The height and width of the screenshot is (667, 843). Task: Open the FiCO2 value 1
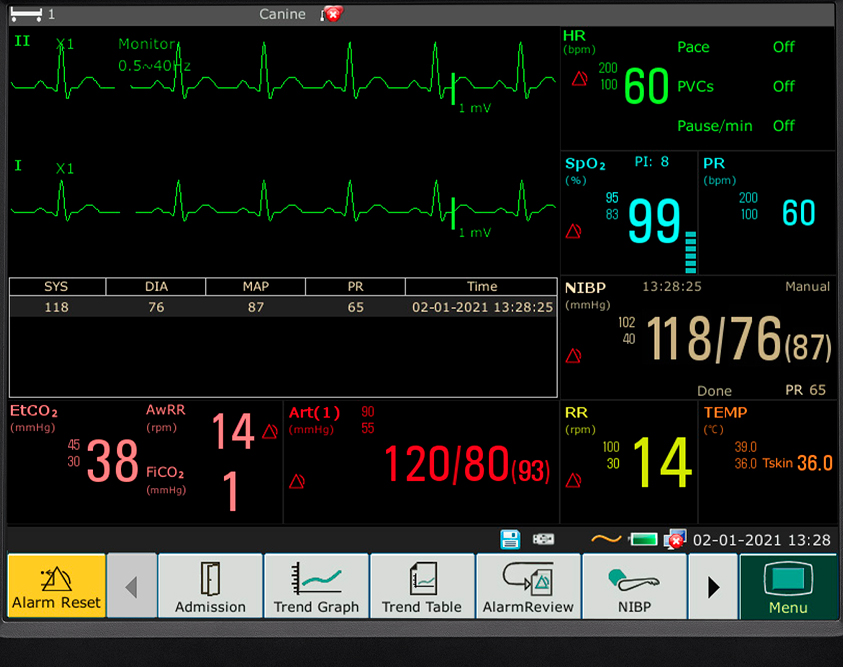tap(231, 491)
